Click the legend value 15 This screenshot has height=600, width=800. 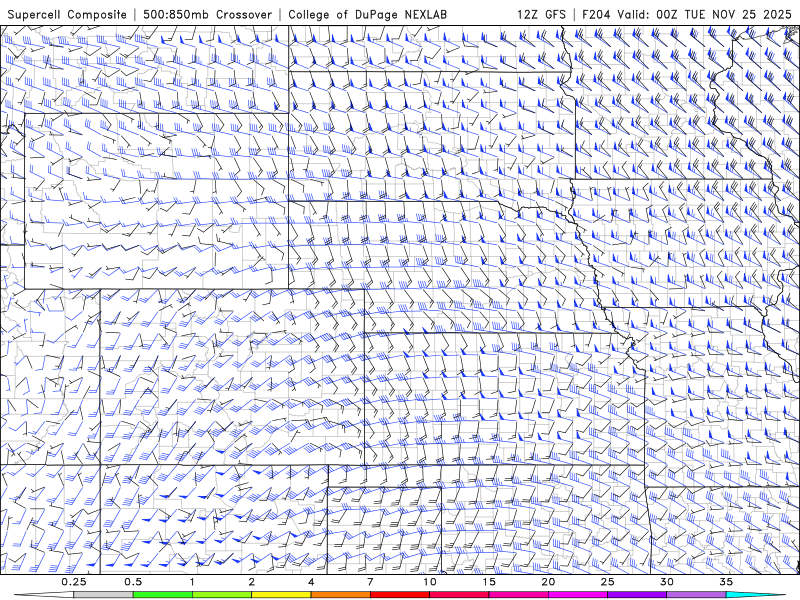coord(489,582)
